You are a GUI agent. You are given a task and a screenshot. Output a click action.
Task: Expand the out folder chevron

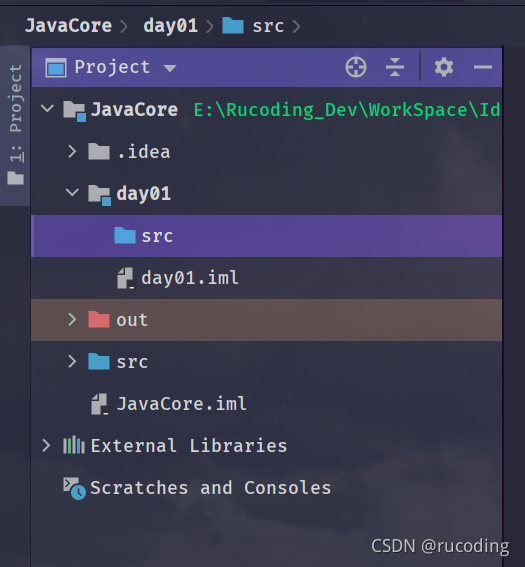[72, 319]
